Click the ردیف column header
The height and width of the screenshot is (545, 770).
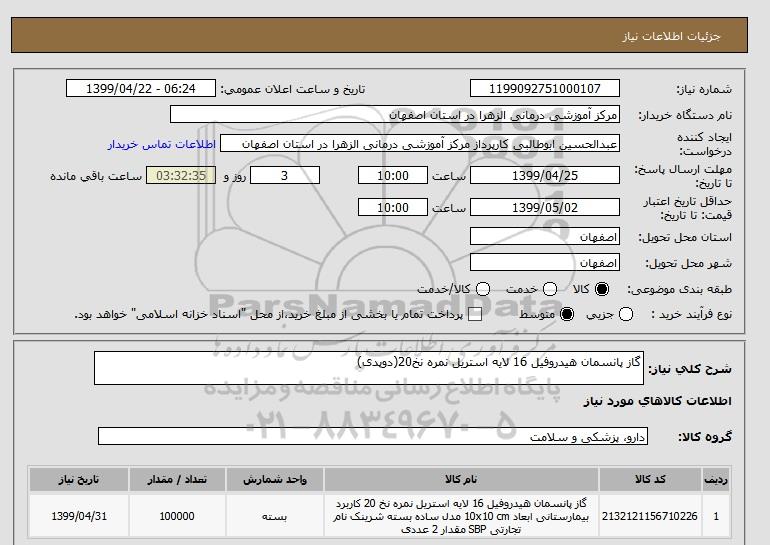(716, 480)
